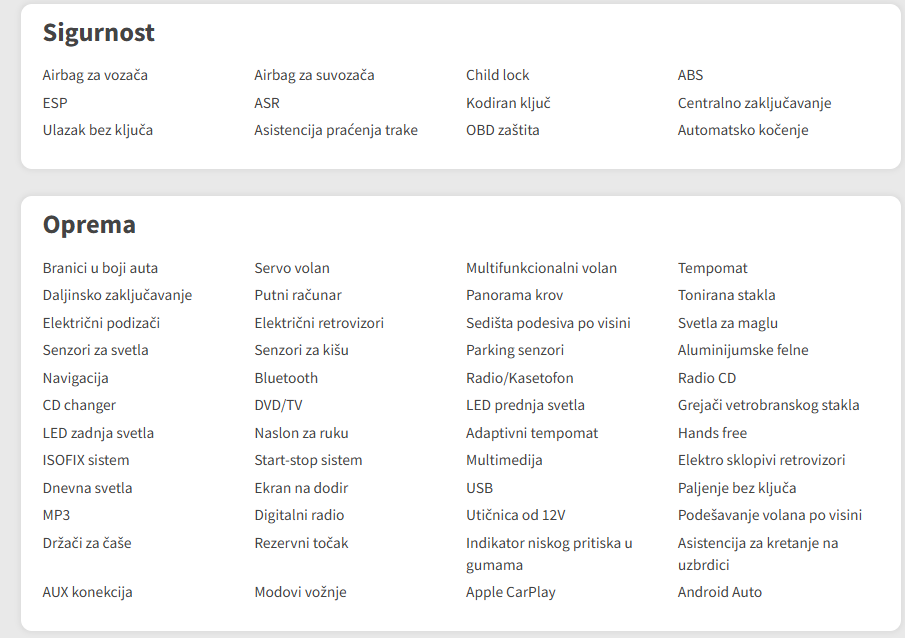Click the 'Child lock' feature text
Image resolution: width=905 pixels, height=638 pixels.
point(498,75)
